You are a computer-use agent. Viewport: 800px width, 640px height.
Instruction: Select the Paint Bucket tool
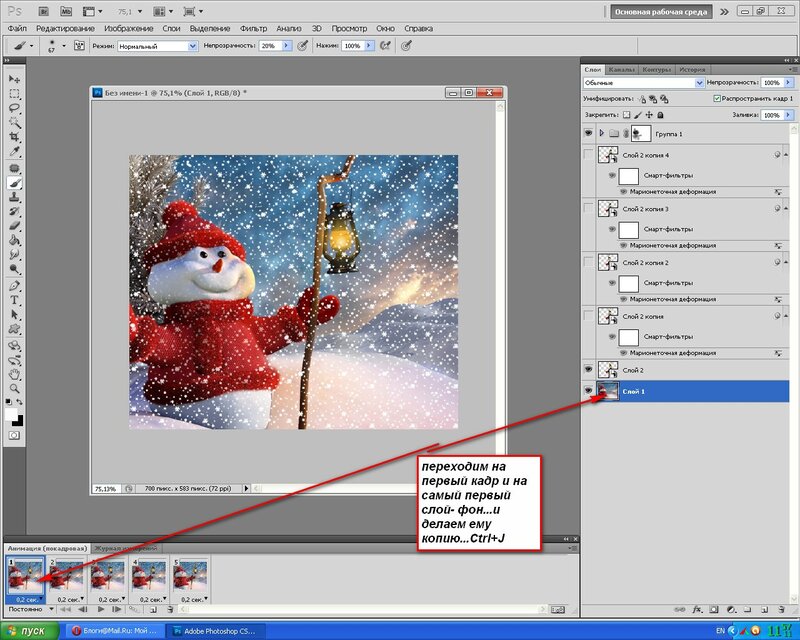(x=14, y=240)
